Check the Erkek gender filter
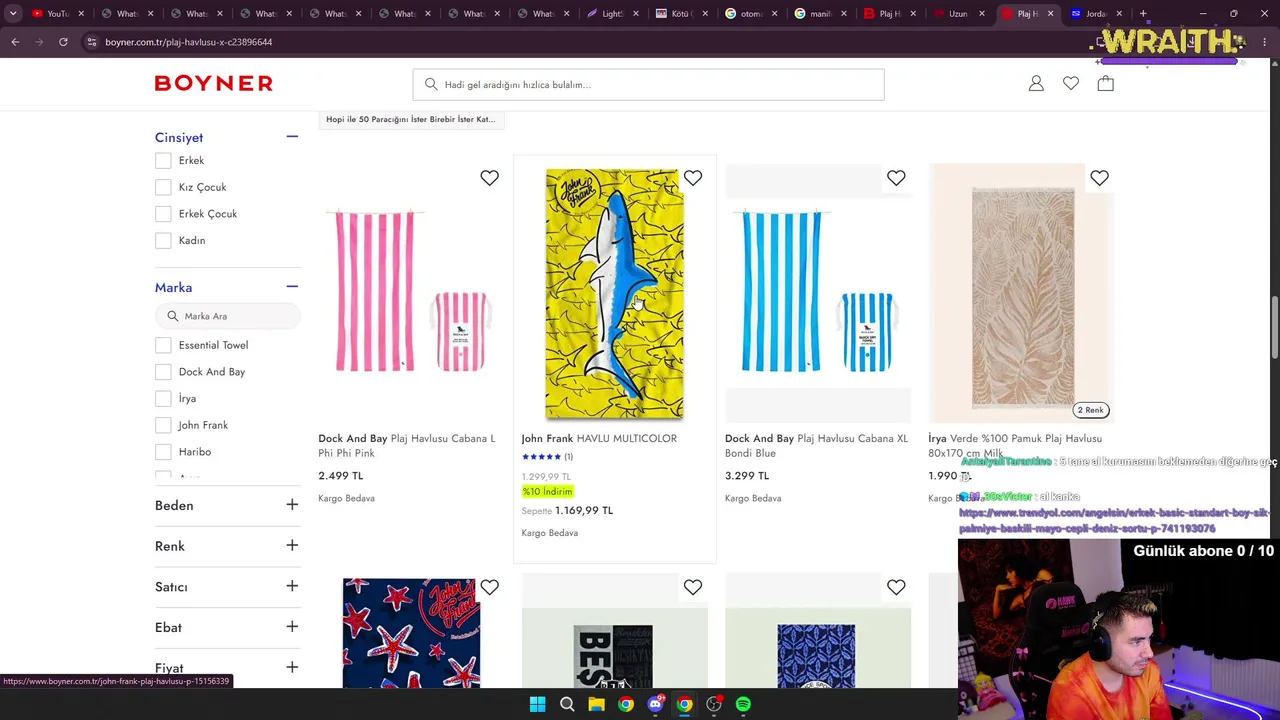The image size is (1280, 720). tap(163, 160)
